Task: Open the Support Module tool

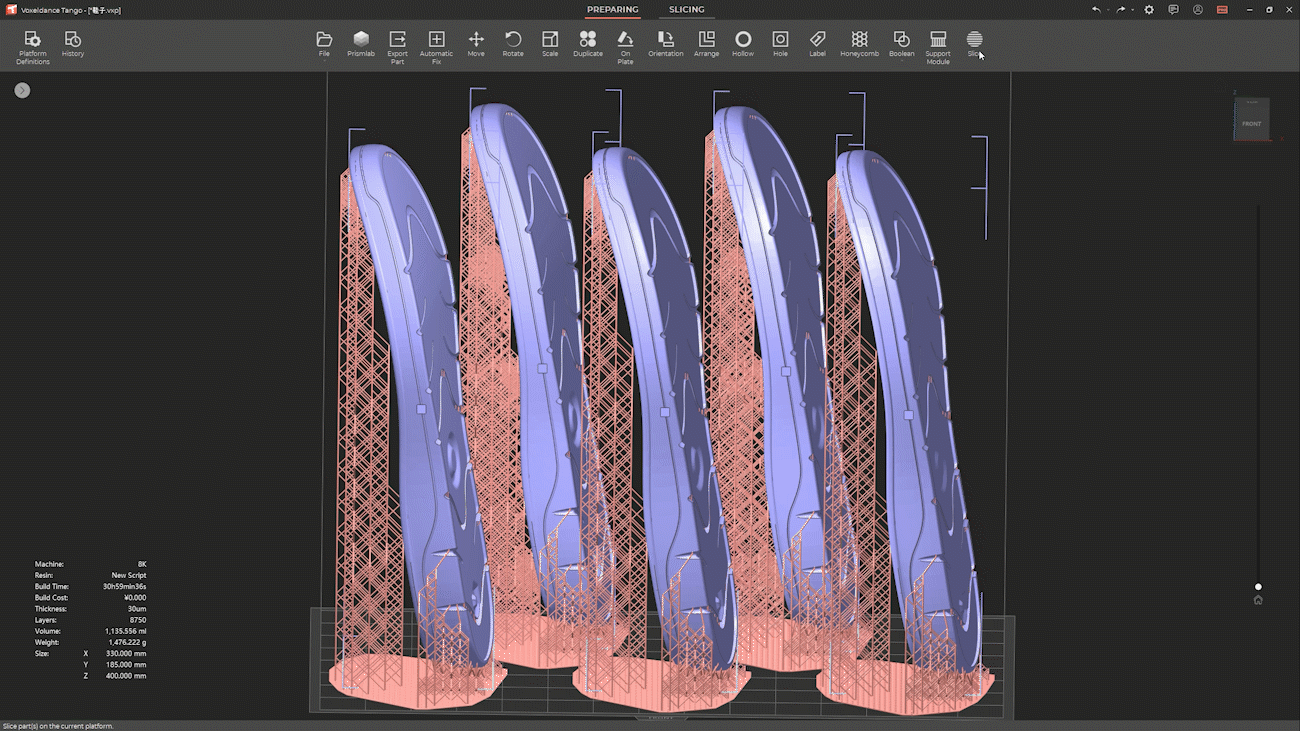Action: coord(937,45)
